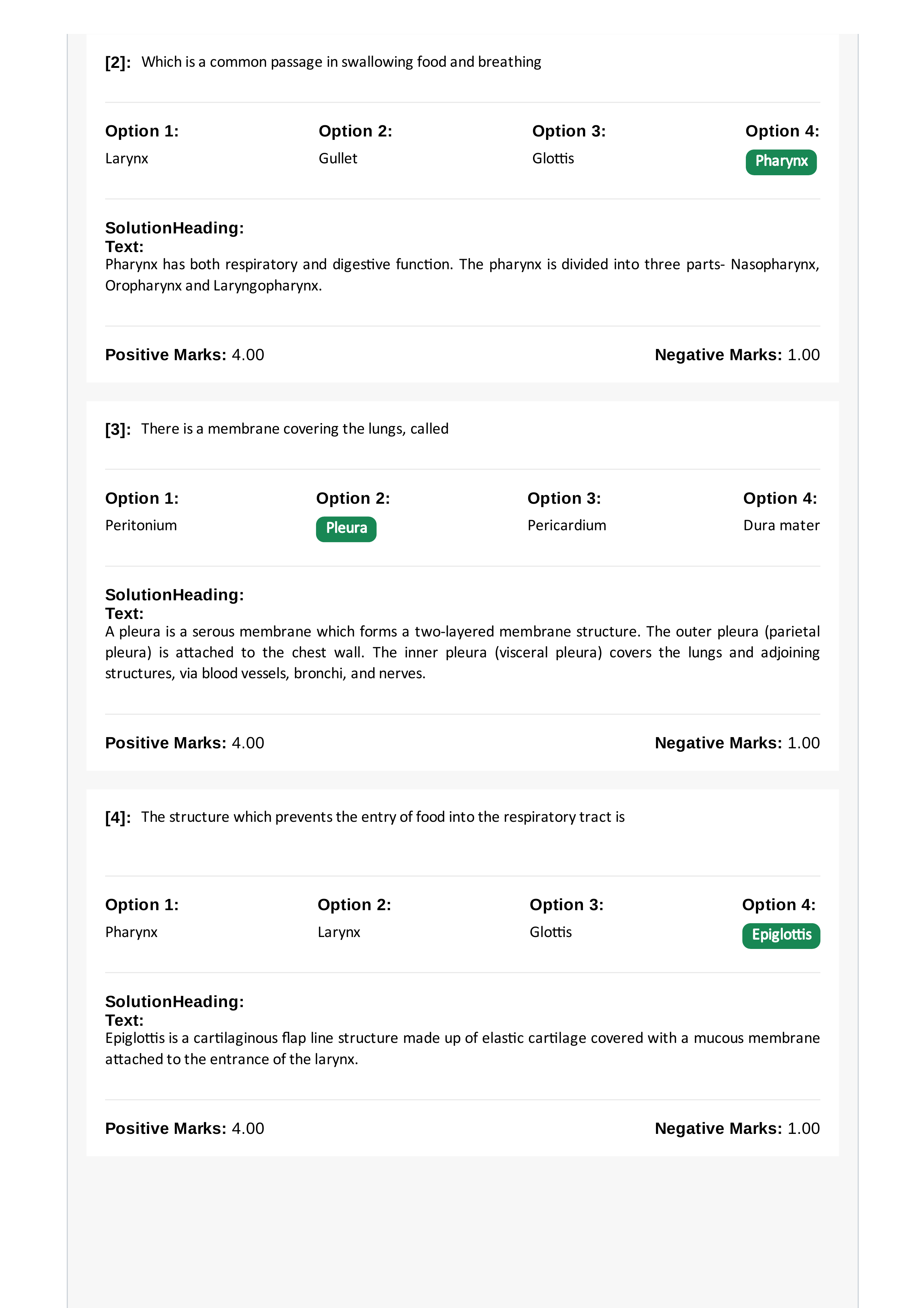Click Positive Marks label for pharynx question

point(165,354)
